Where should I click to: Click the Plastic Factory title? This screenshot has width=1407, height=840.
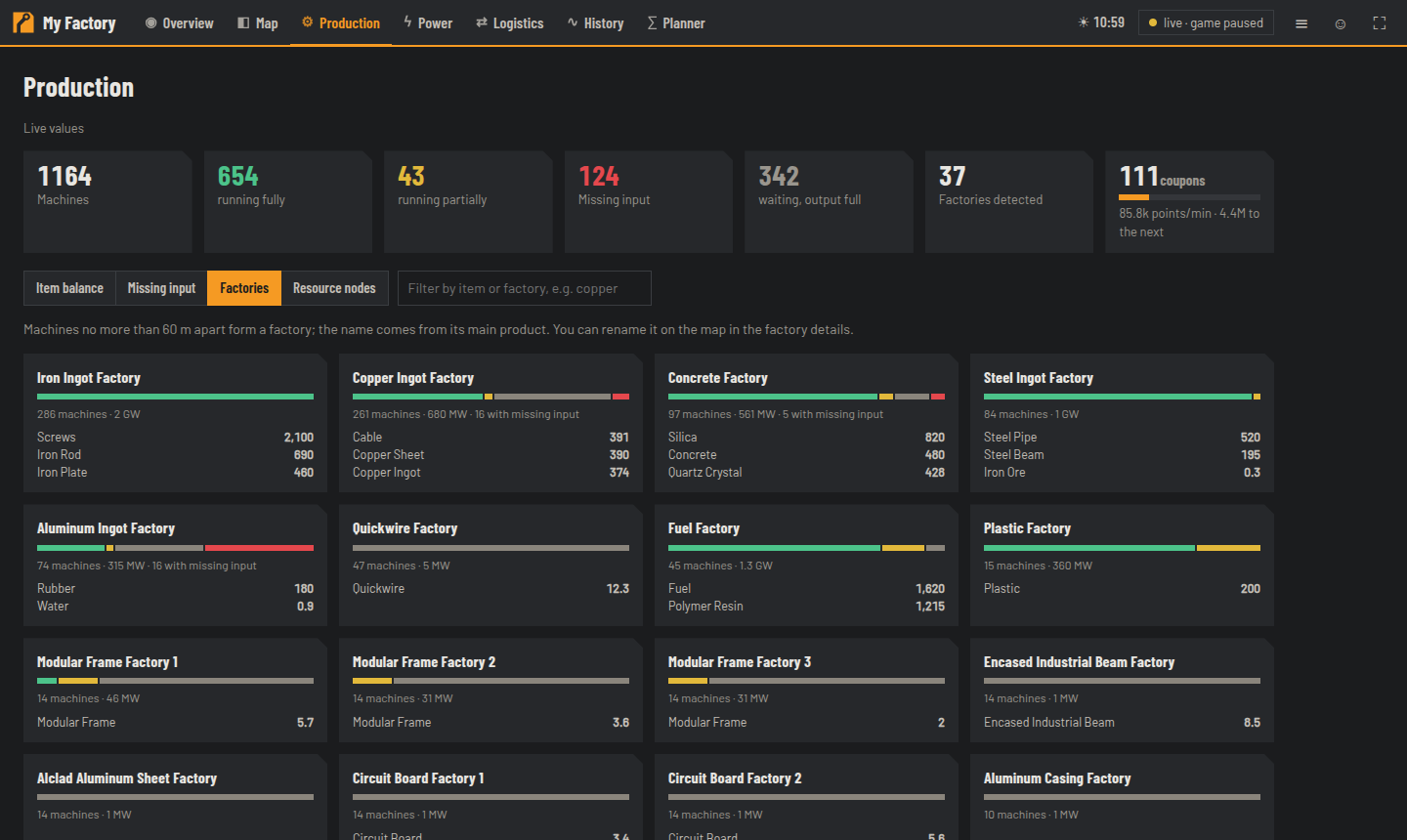[1027, 528]
